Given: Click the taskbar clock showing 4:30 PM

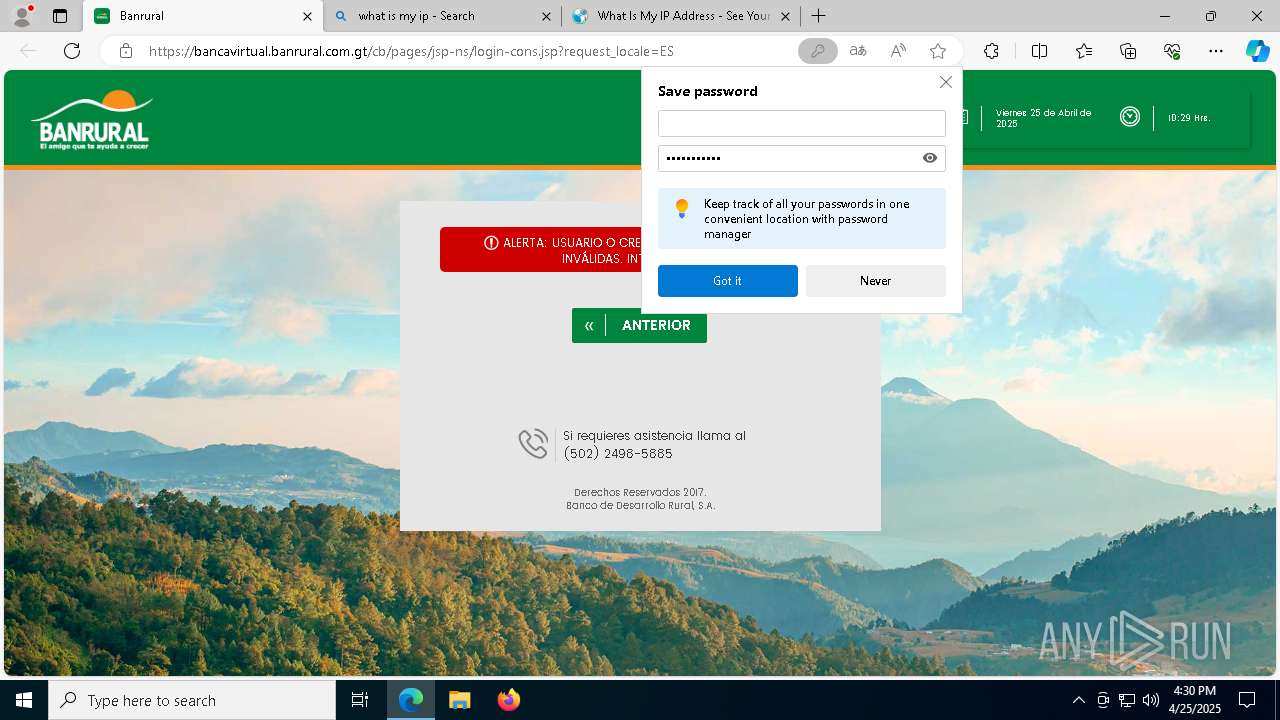Looking at the screenshot, I should (1195, 700).
